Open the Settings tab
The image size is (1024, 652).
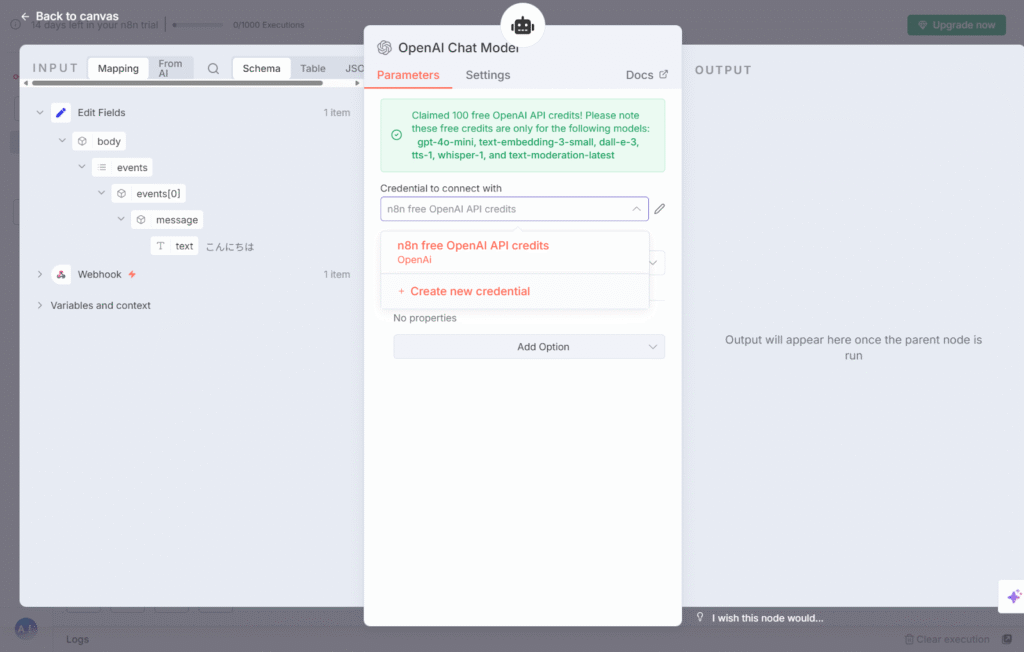click(488, 75)
